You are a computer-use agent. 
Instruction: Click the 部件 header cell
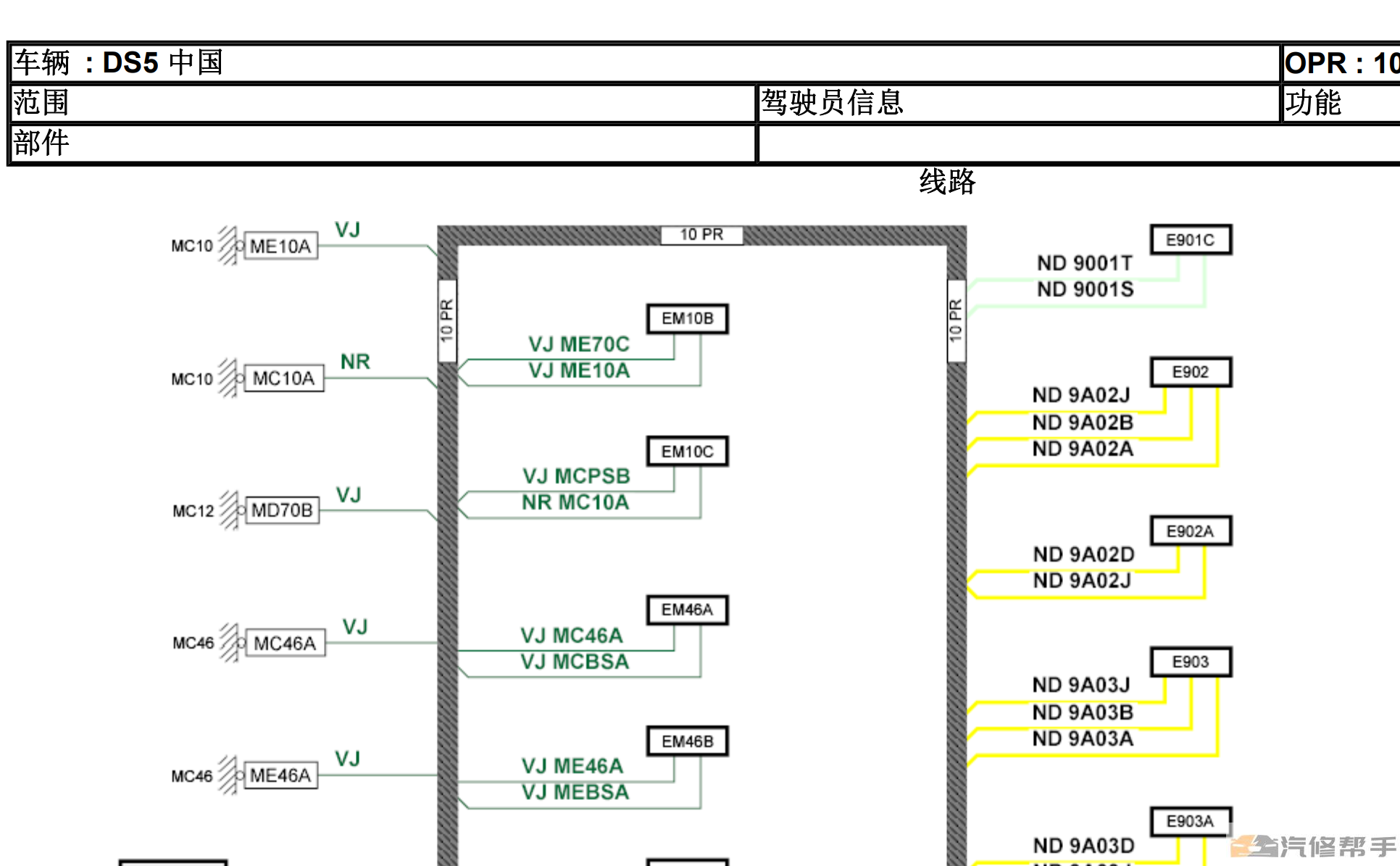tap(383, 143)
